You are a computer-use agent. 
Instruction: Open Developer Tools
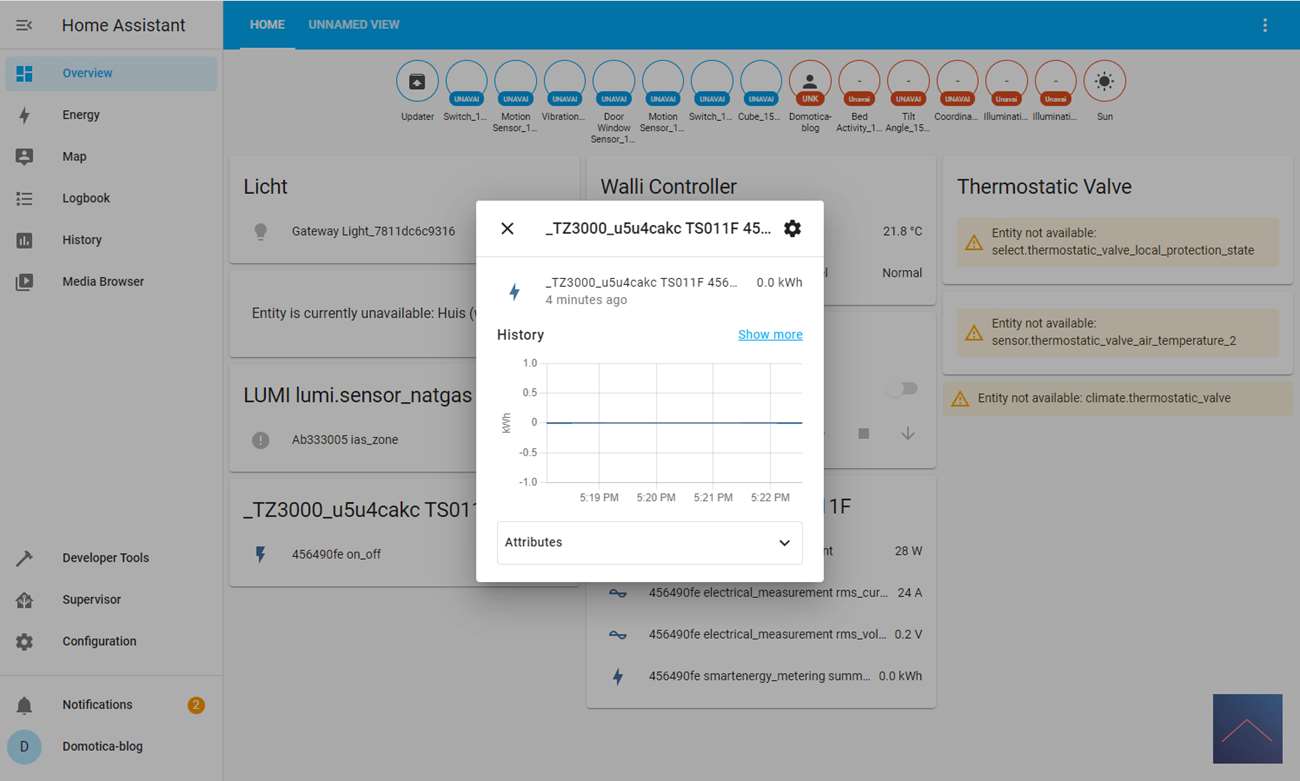(x=105, y=558)
